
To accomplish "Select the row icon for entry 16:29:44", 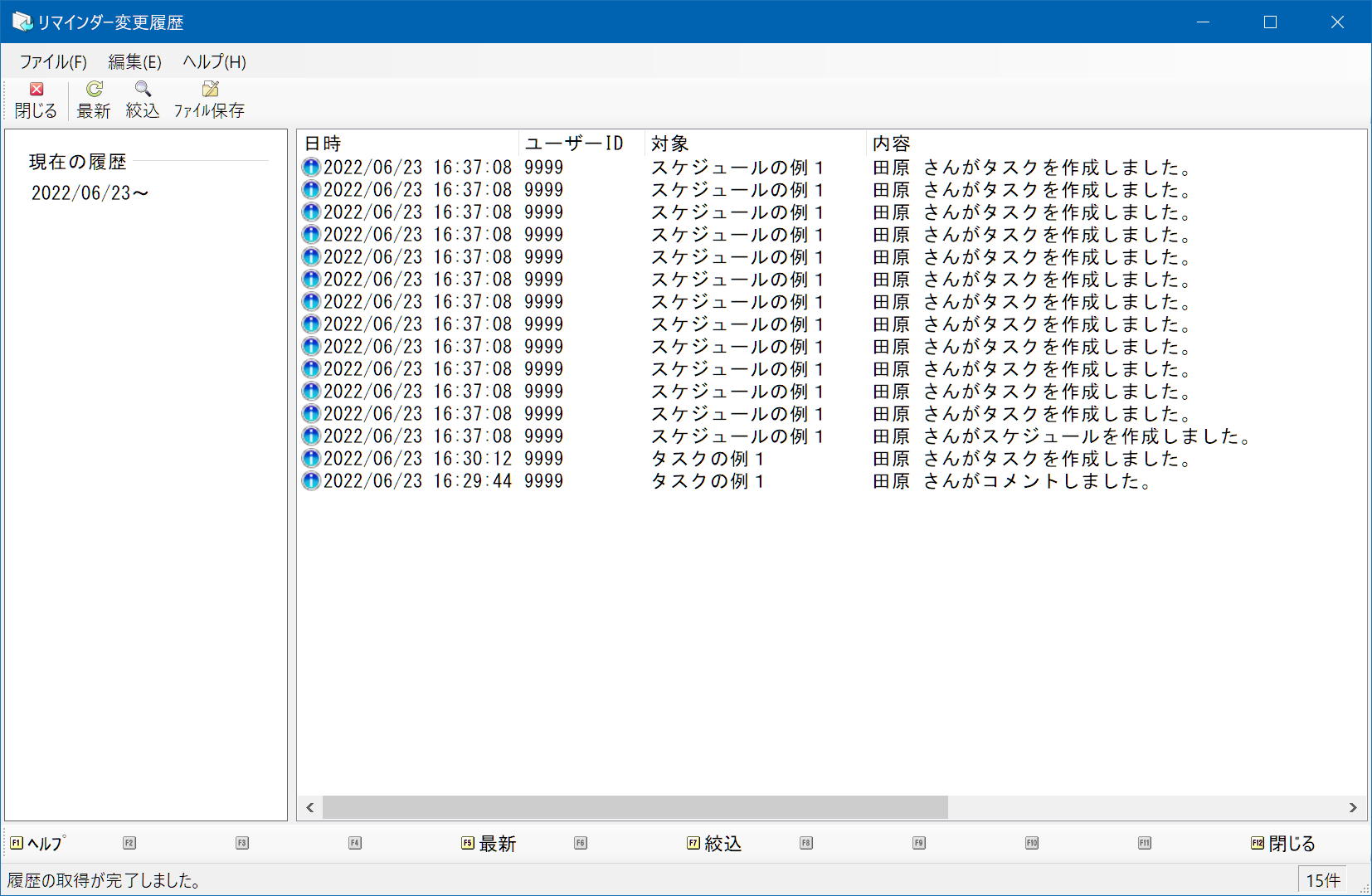I will click(311, 481).
